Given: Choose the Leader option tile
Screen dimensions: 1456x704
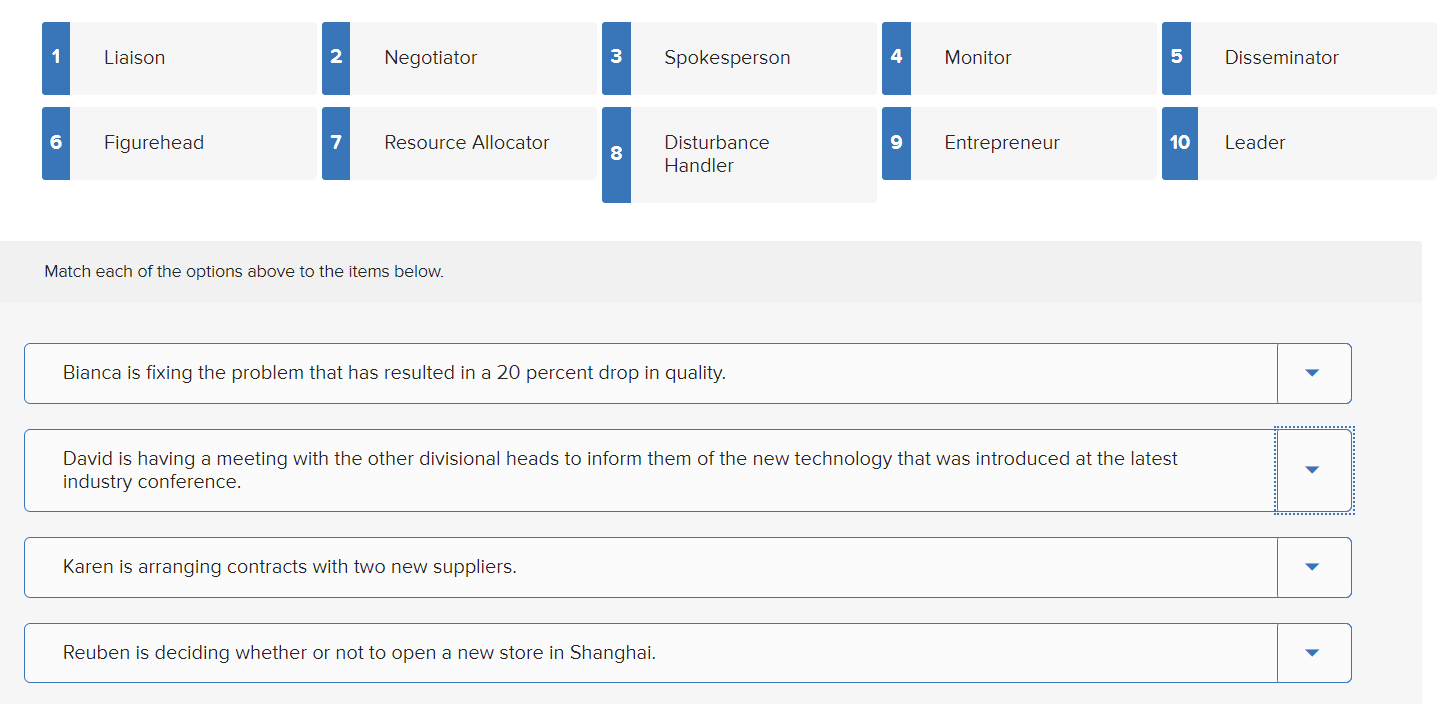Looking at the screenshot, I should click(1298, 143).
